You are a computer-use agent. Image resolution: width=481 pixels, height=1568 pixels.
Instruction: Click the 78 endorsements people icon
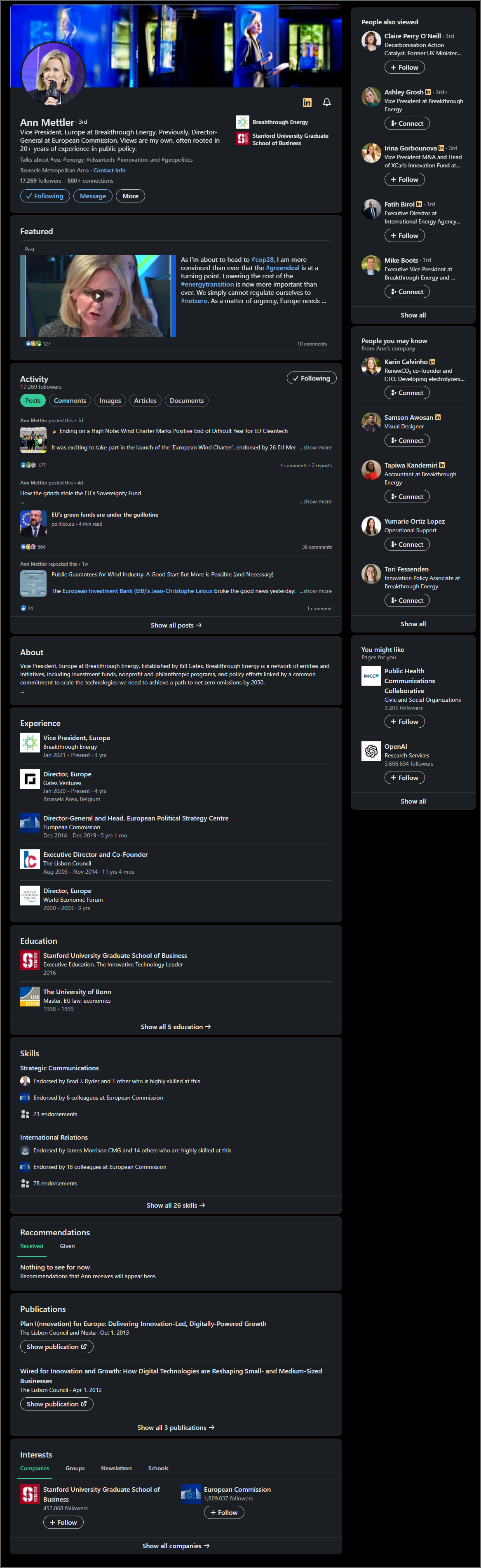pos(25,1184)
